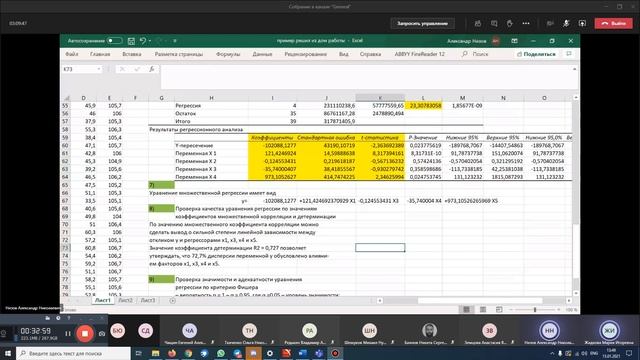
Task: Open Quick Access Toolbar customization arrow
Action: pos(175,41)
